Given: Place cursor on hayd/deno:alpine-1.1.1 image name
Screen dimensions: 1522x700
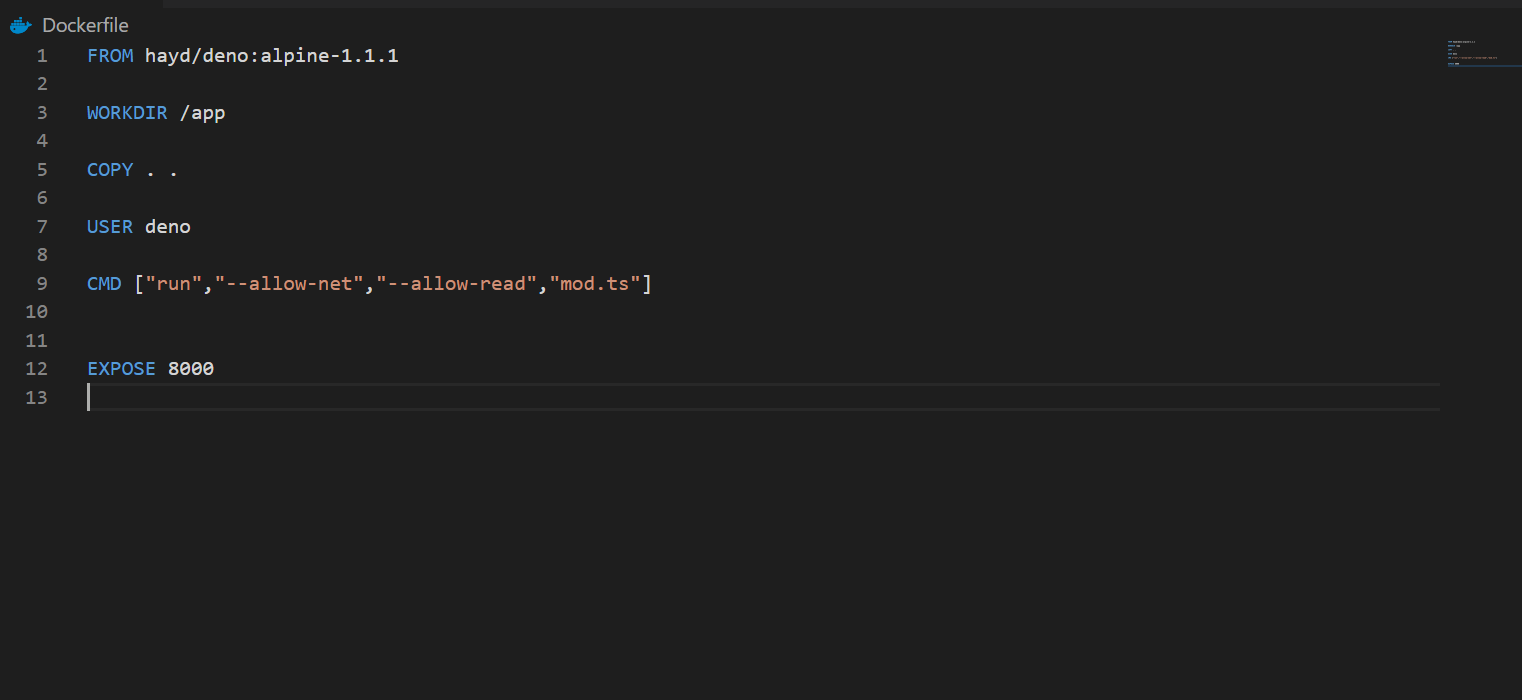Looking at the screenshot, I should 272,56.
